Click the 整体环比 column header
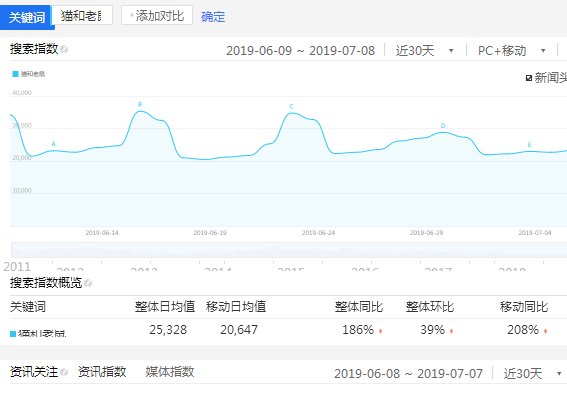 point(430,307)
